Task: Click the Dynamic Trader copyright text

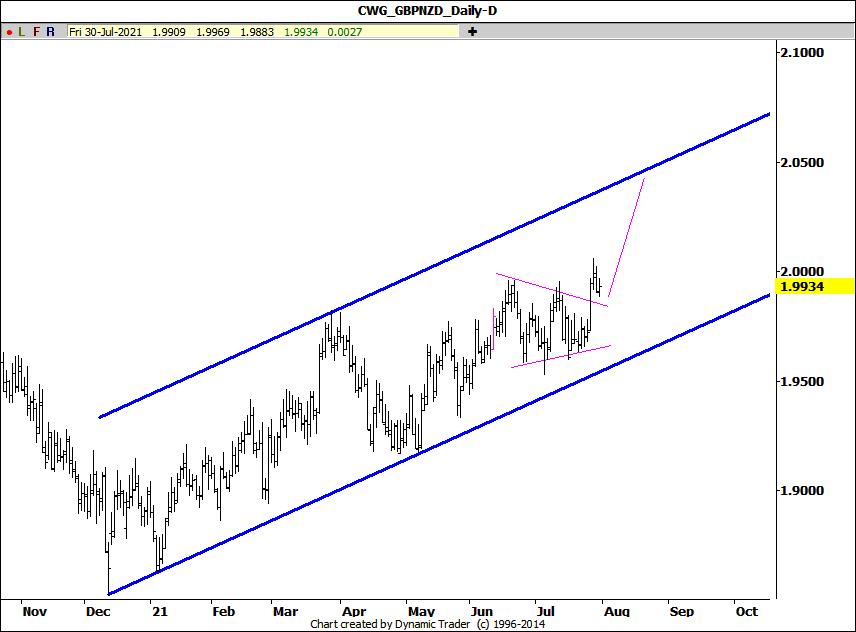Action: coord(427,624)
